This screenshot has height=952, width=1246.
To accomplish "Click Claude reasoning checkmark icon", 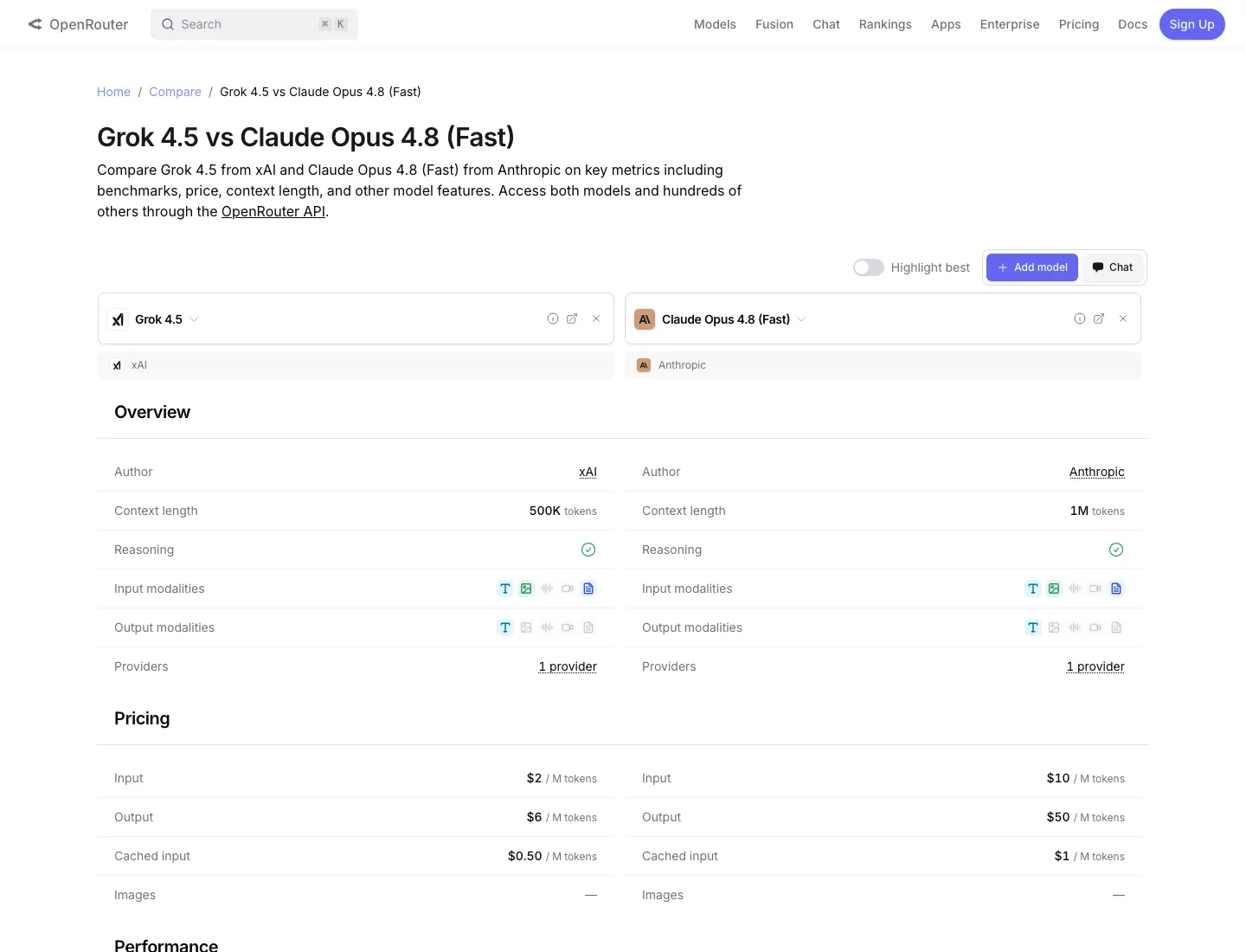I will tap(1116, 550).
